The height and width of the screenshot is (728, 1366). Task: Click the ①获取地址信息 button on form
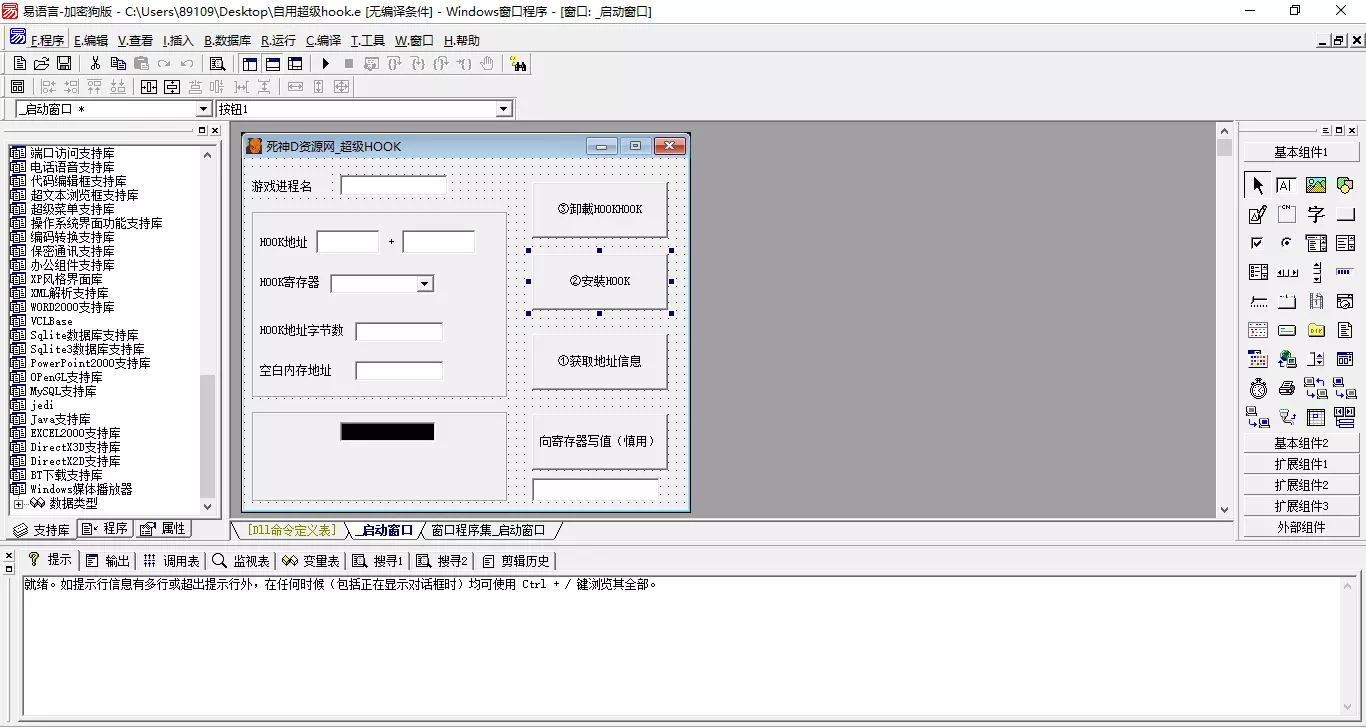point(600,362)
